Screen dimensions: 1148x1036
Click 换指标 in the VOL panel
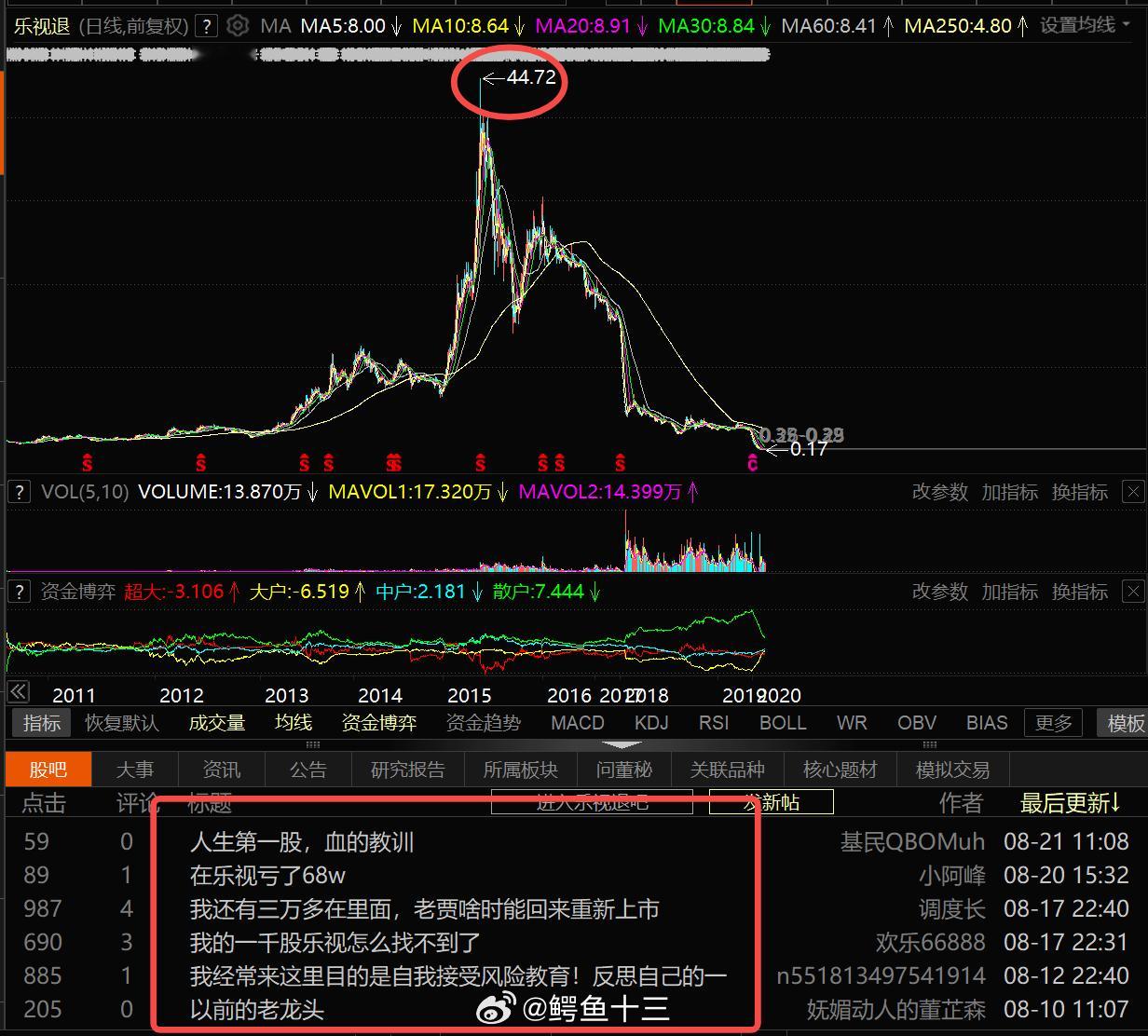coord(1079,492)
